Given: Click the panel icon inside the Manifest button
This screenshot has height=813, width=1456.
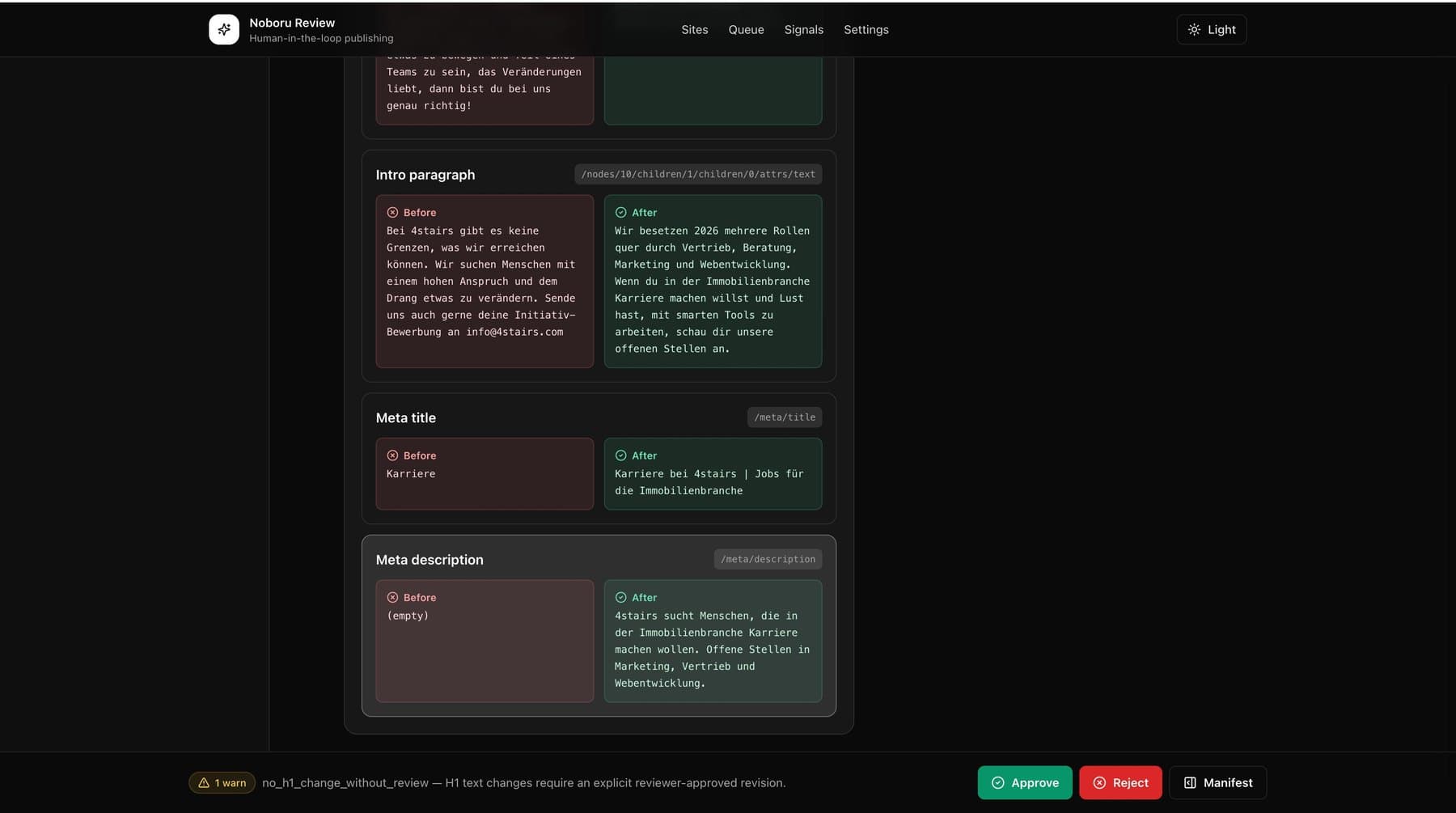Looking at the screenshot, I should click(1190, 782).
